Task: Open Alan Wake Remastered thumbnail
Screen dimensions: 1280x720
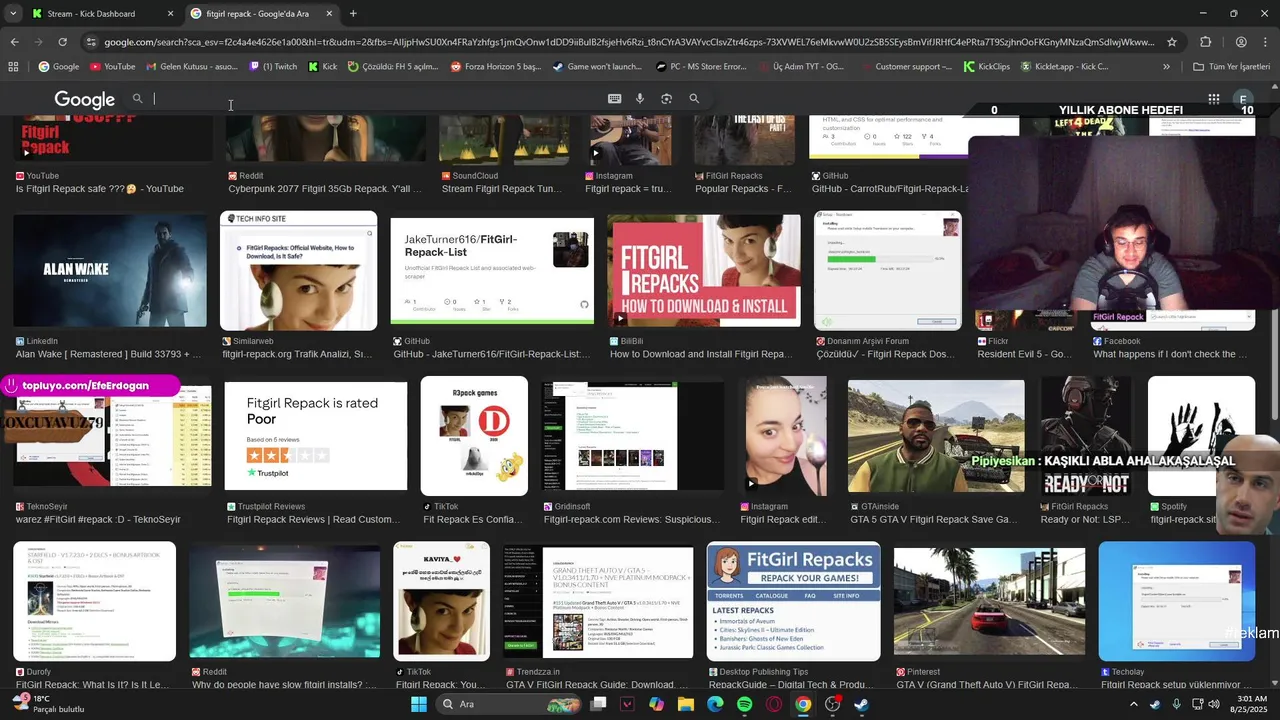Action: pyautogui.click(x=110, y=271)
